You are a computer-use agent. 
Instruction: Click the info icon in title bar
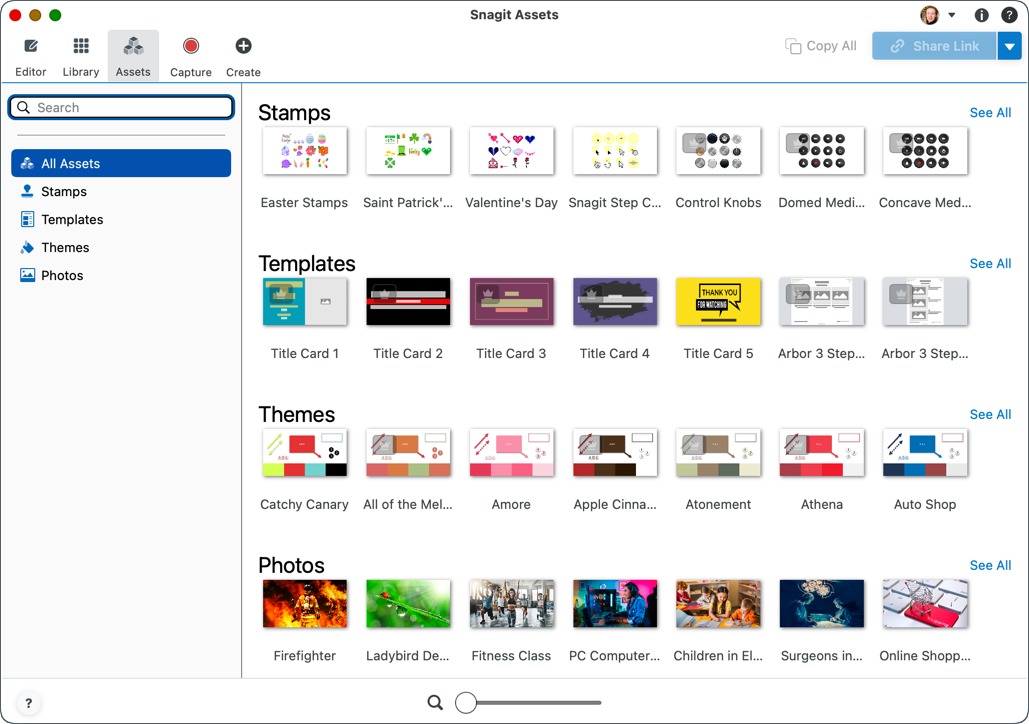[982, 15]
